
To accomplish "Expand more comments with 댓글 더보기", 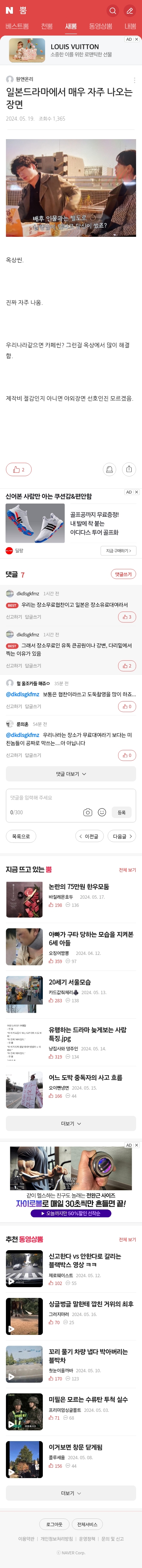I will (x=71, y=774).
